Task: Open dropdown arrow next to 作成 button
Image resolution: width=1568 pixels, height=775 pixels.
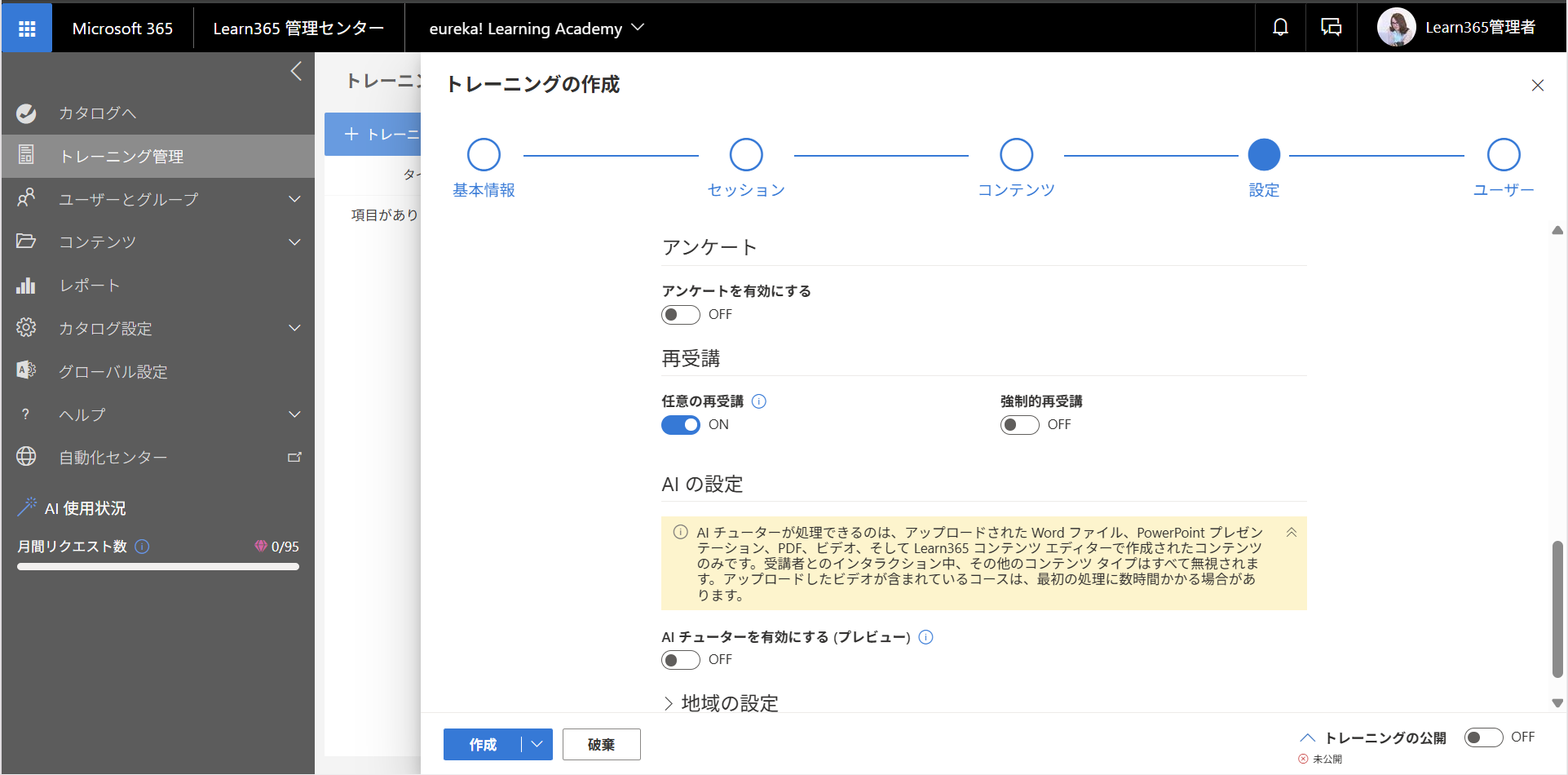Action: tap(537, 744)
